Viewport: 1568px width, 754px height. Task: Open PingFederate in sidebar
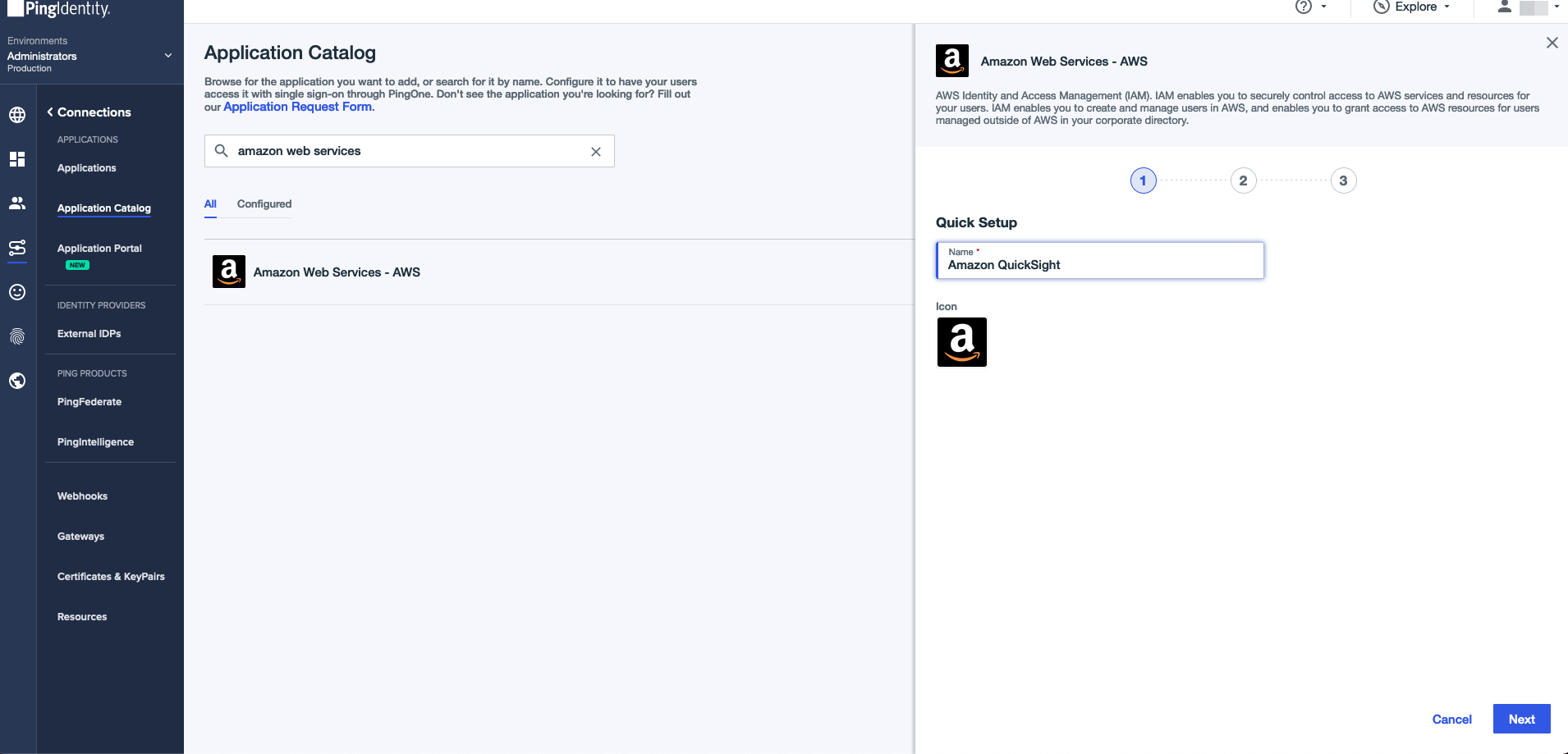[89, 402]
